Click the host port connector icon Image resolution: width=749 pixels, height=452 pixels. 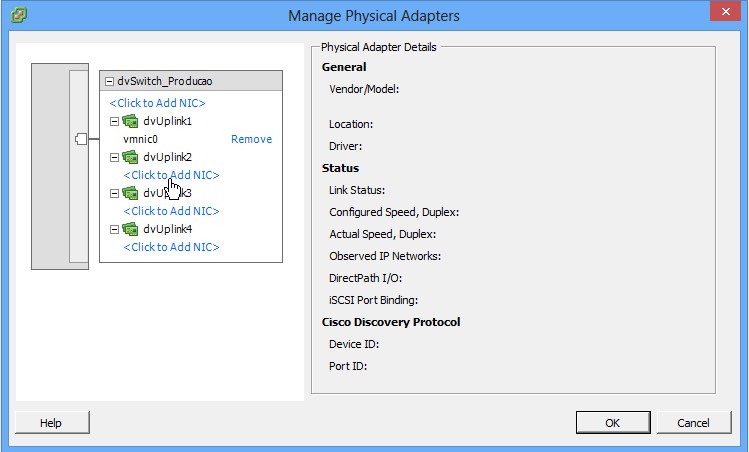pyautogui.click(x=81, y=139)
